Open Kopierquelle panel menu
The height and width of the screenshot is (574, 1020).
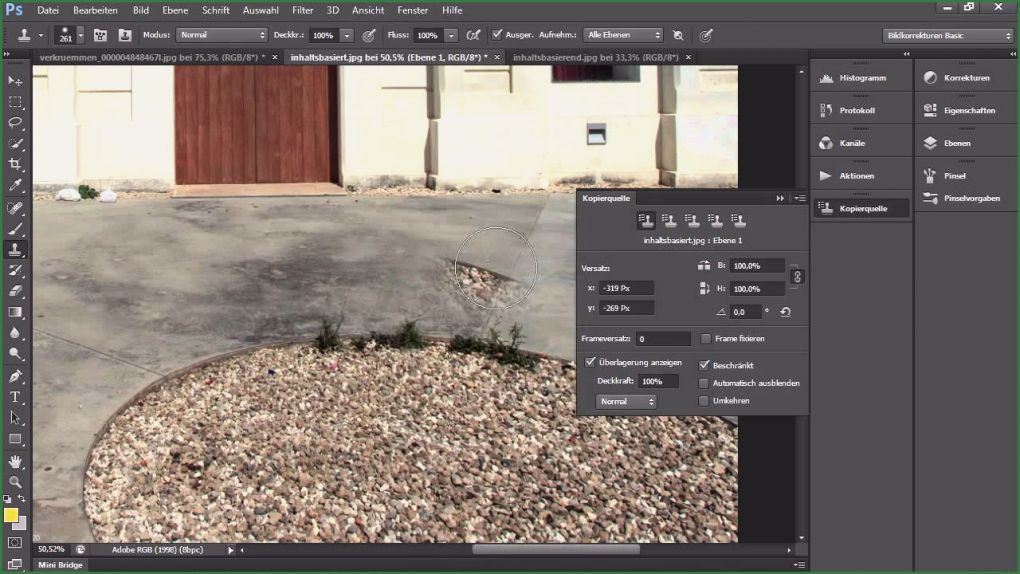coord(800,198)
